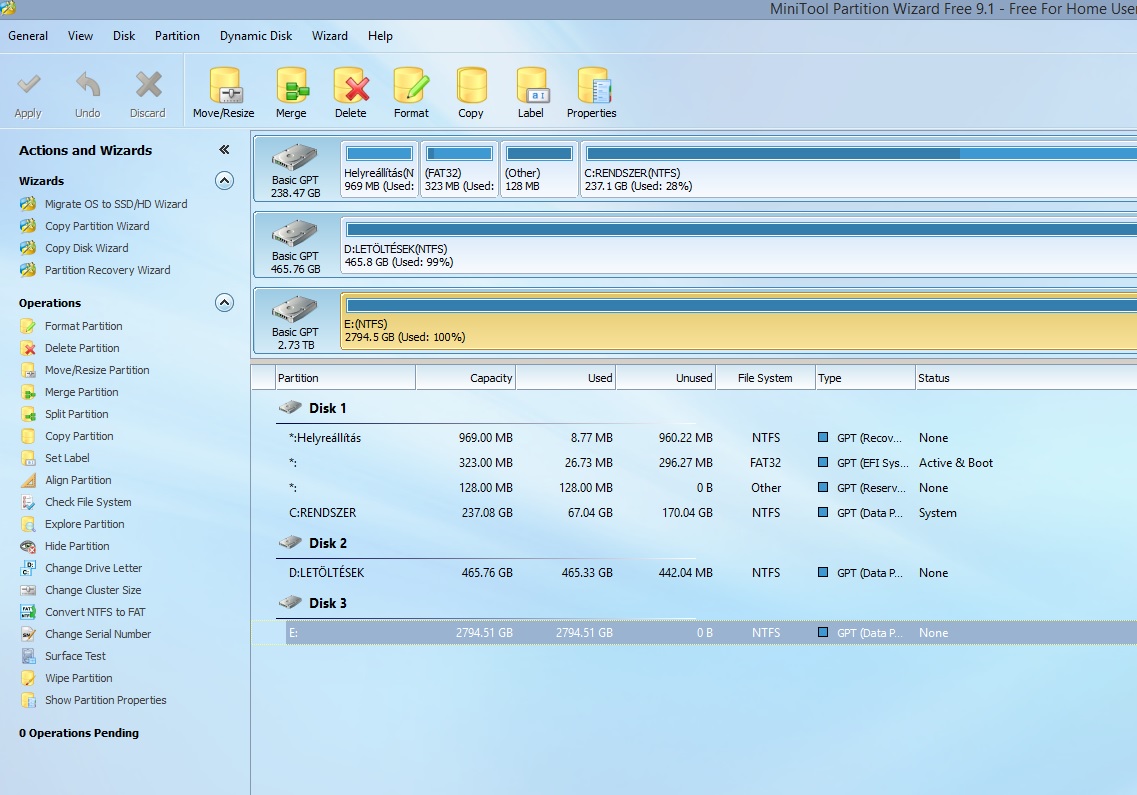
Task: Open the Properties toolbar icon
Action: click(x=593, y=86)
